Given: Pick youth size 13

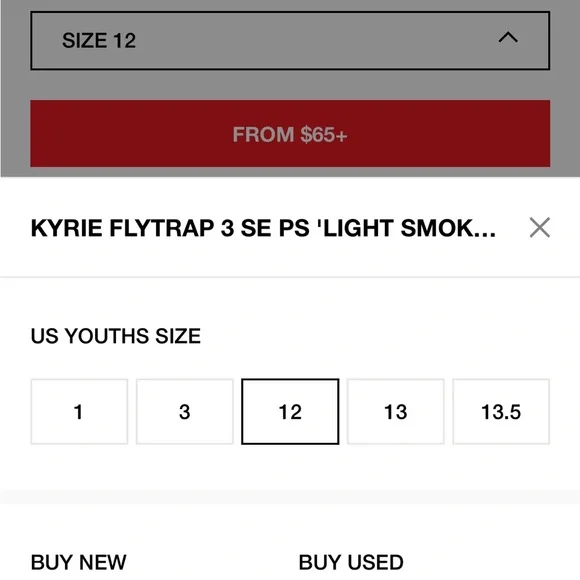Looking at the screenshot, I should tap(395, 411).
